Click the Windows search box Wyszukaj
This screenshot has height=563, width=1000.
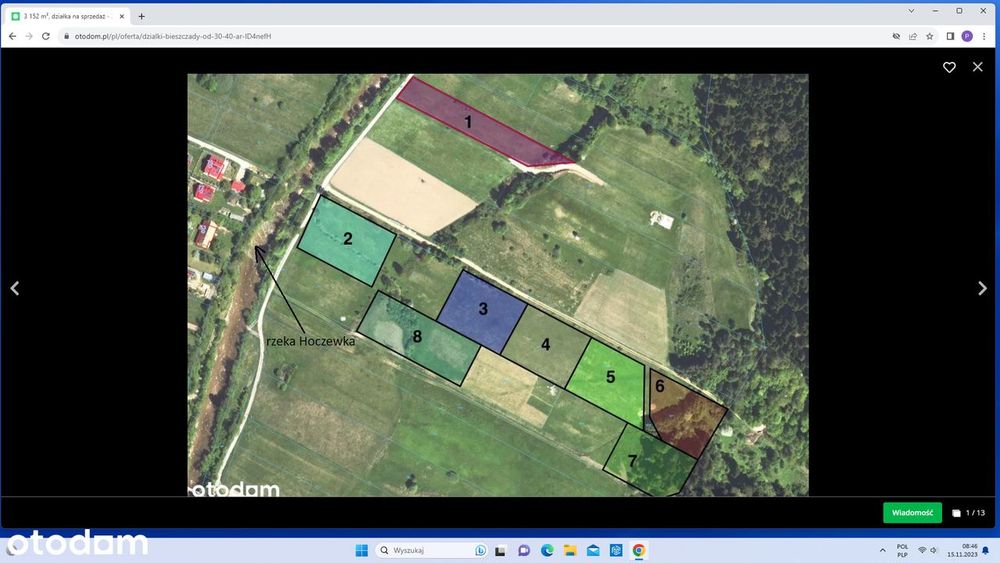[x=431, y=550]
